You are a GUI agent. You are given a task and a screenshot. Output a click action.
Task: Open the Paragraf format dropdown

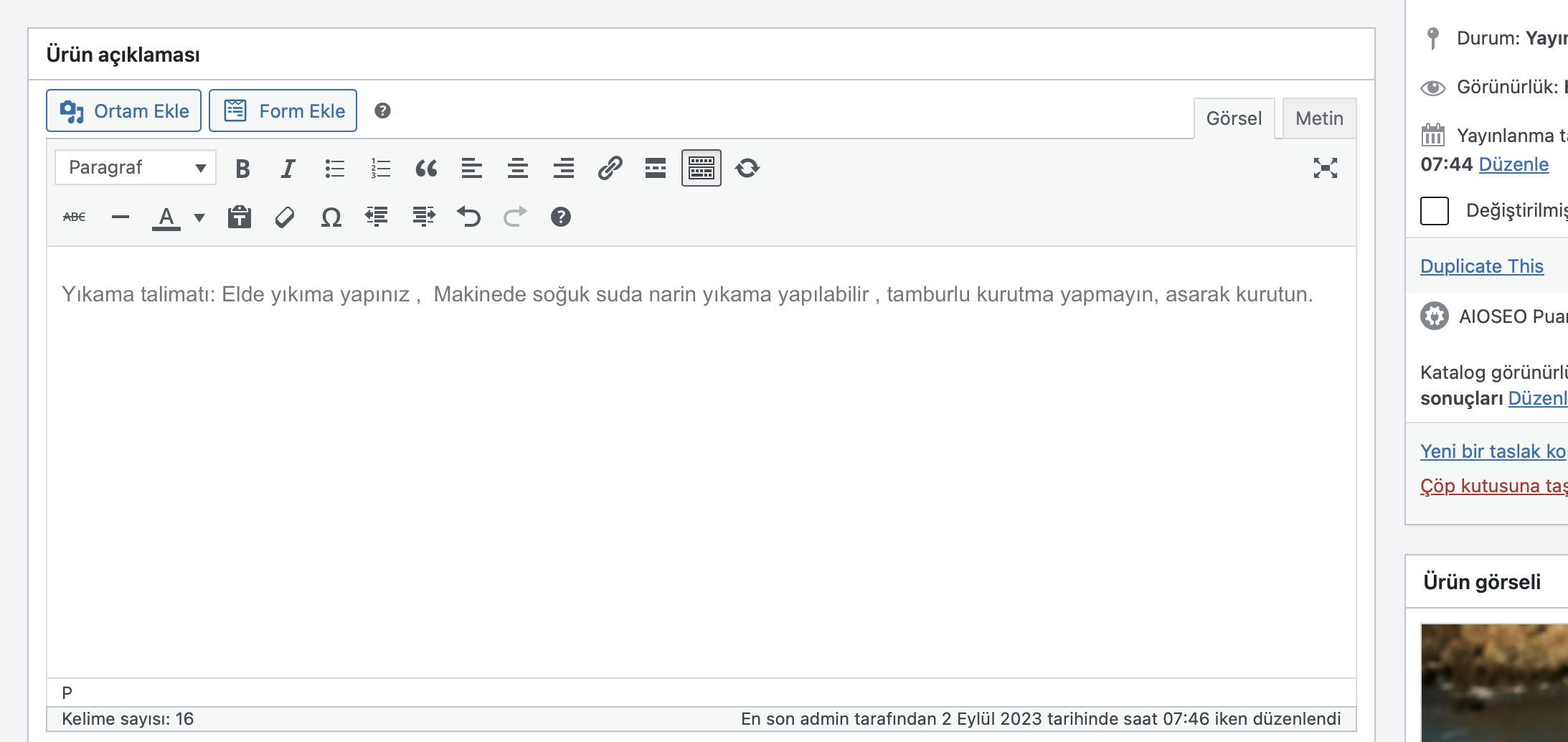pos(136,168)
